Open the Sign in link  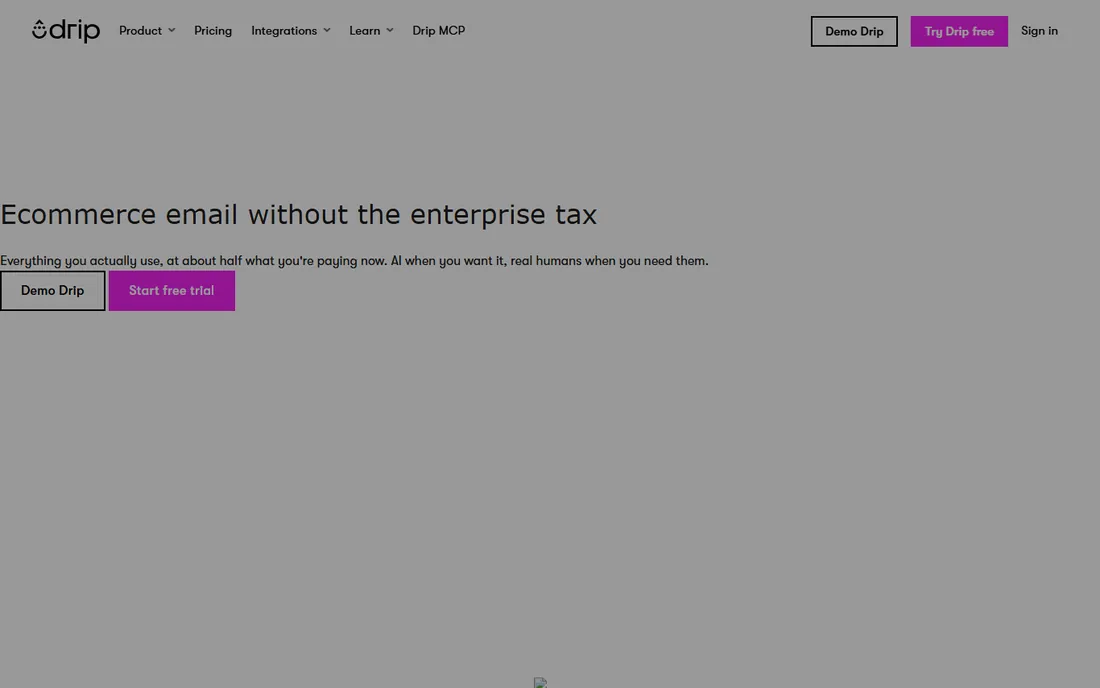[1039, 31]
